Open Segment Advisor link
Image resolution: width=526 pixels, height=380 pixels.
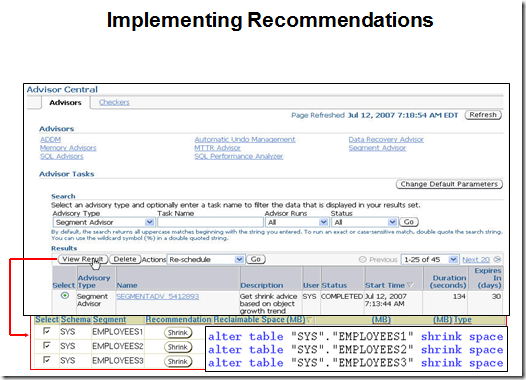pyautogui.click(x=377, y=148)
